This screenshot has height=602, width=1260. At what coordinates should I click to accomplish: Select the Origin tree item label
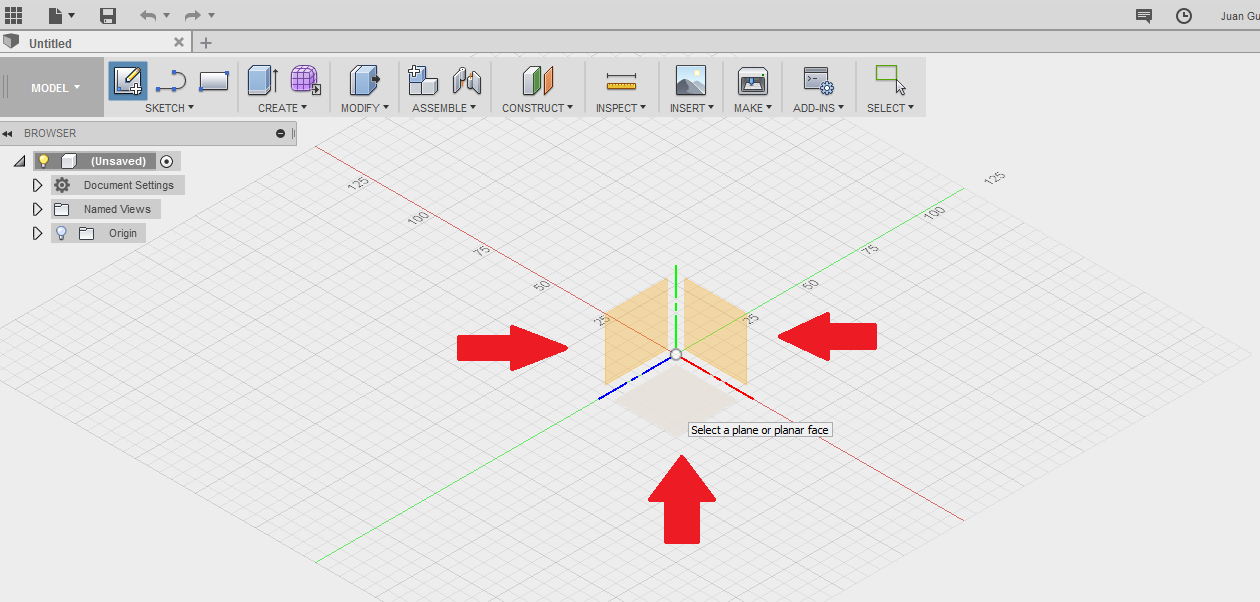click(x=123, y=233)
